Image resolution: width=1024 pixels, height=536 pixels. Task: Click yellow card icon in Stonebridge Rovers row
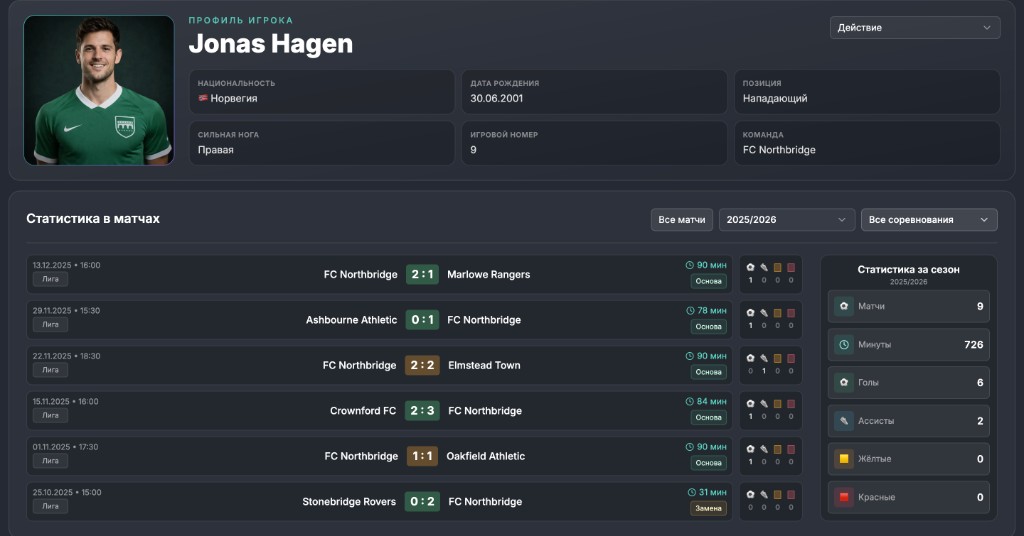777,495
